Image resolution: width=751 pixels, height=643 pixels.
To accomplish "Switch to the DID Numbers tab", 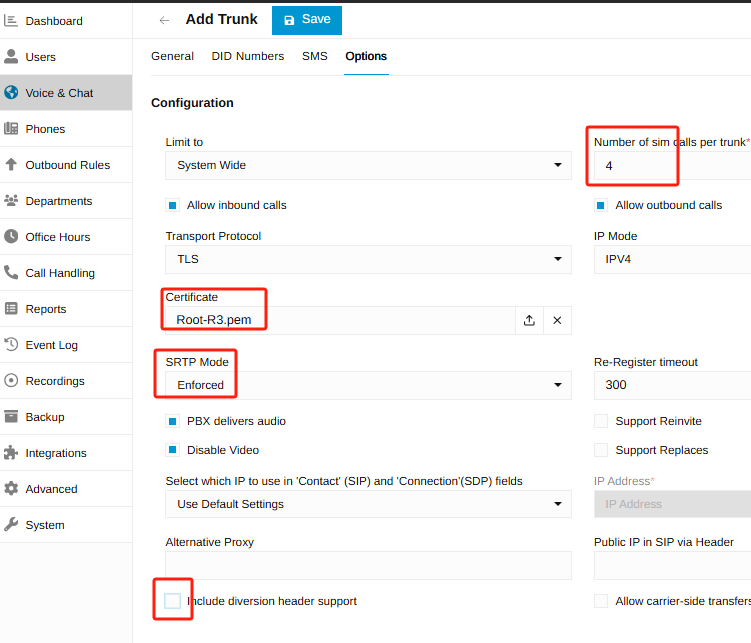I will [248, 56].
